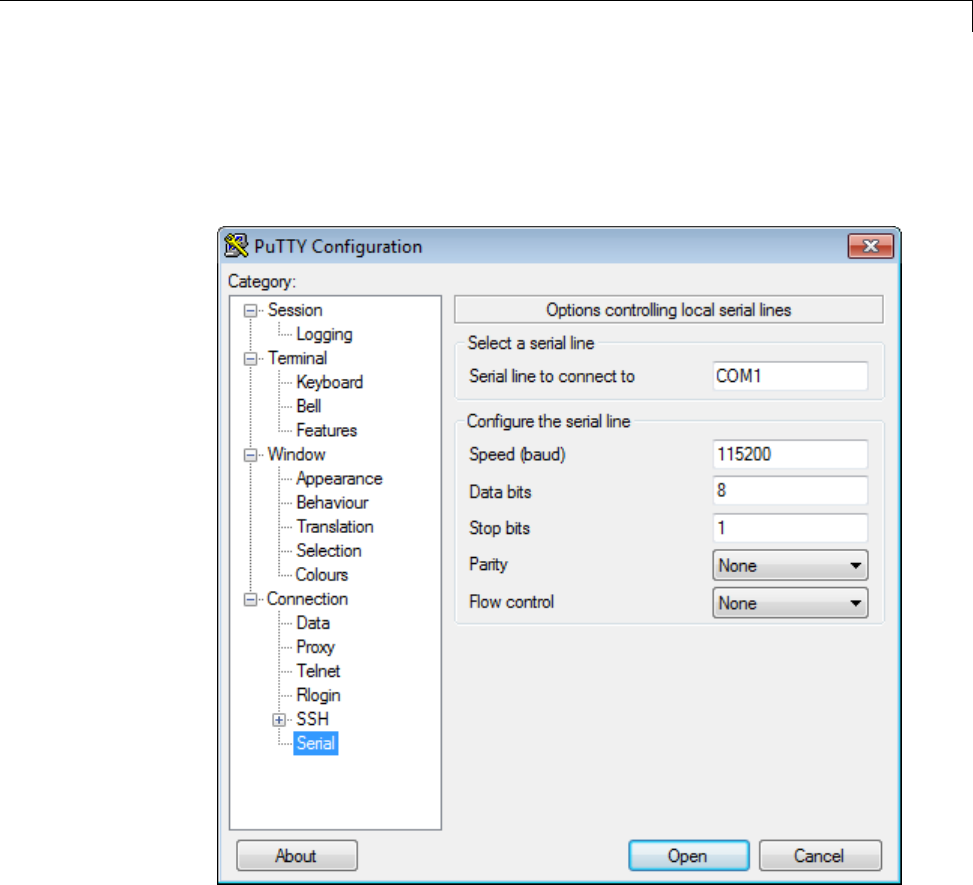Open the Parity dropdown

[790, 565]
